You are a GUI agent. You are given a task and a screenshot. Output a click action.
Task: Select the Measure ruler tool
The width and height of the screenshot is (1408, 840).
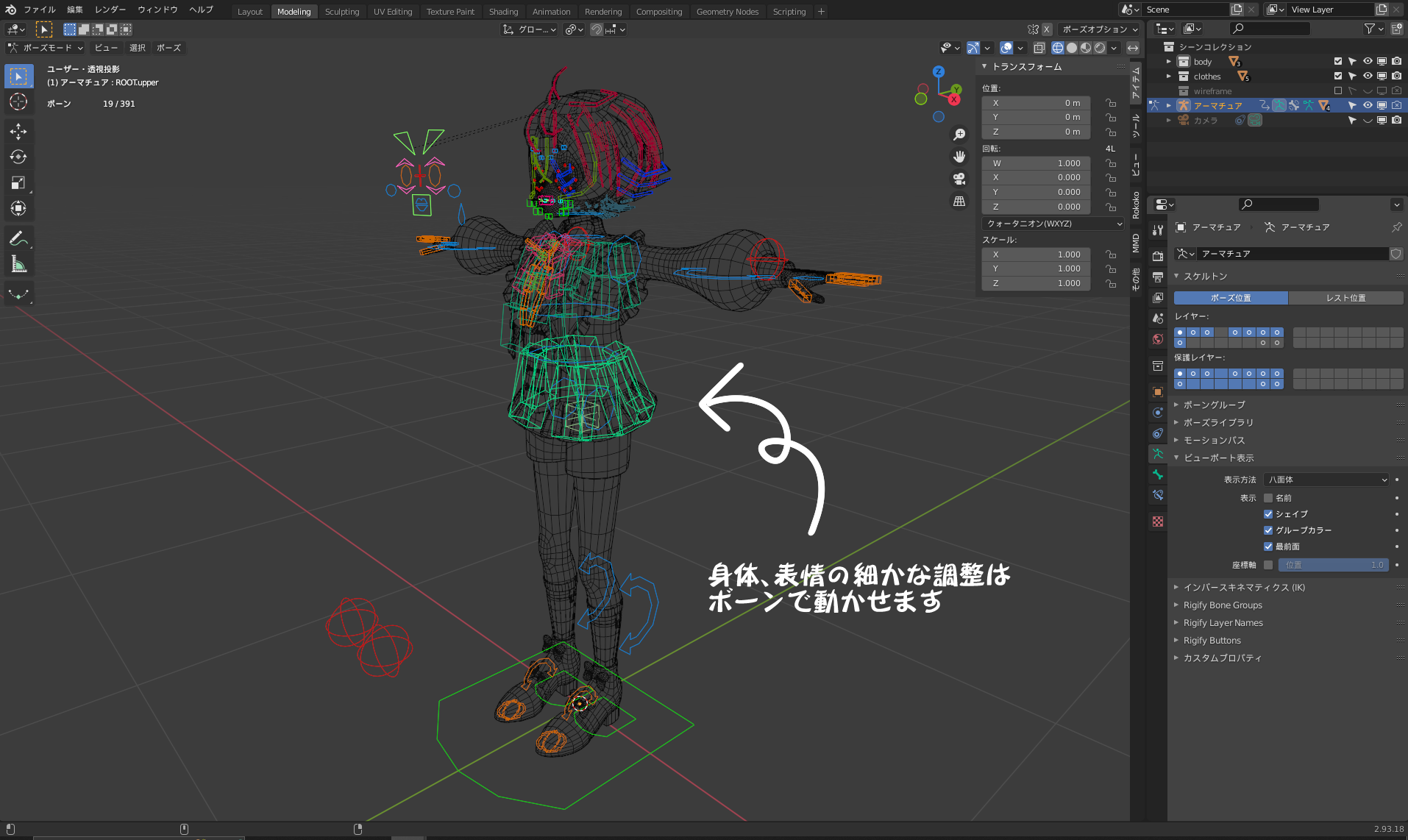tap(18, 265)
